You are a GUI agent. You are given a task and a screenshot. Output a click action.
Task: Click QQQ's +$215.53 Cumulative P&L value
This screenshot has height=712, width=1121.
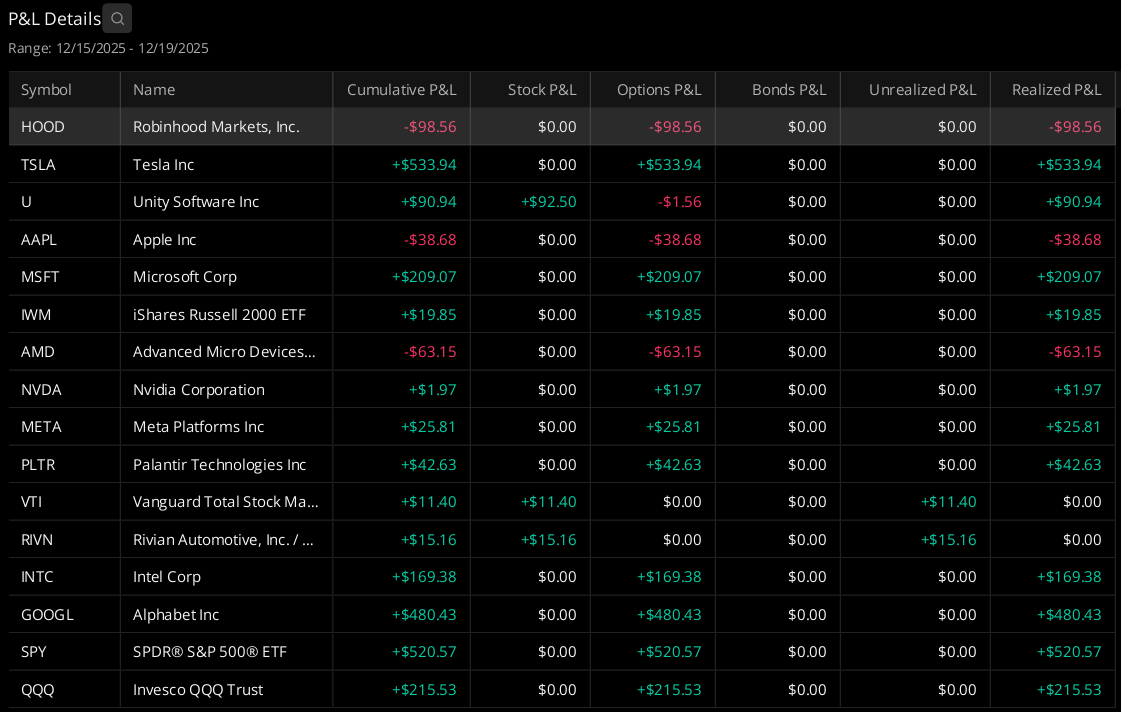coord(424,690)
